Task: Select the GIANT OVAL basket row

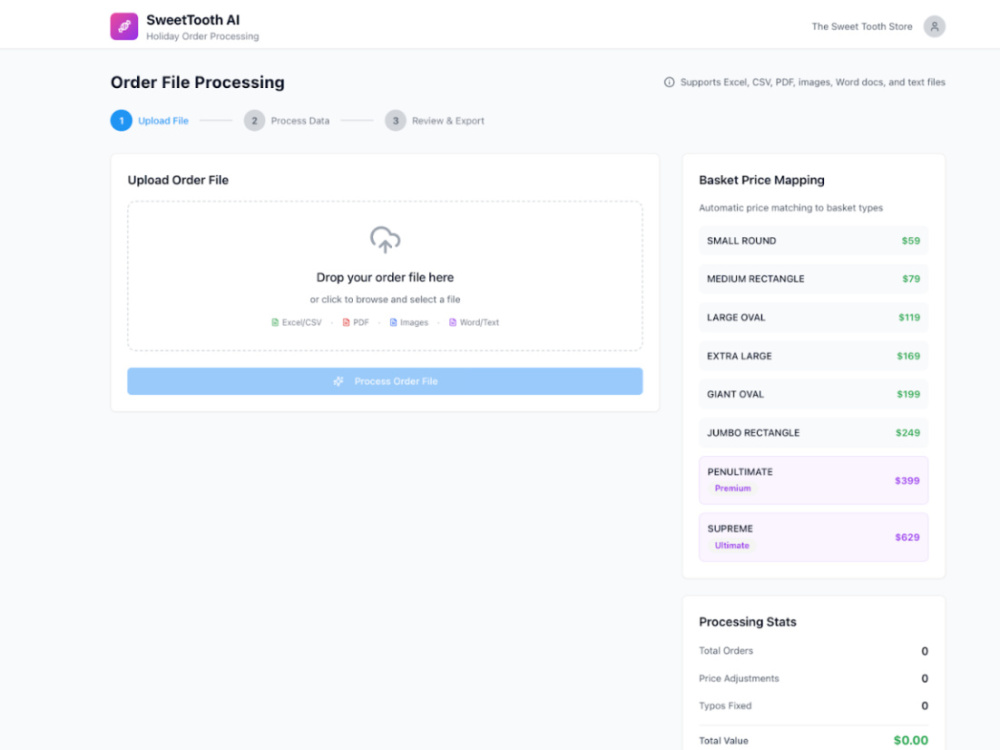Action: tap(813, 394)
